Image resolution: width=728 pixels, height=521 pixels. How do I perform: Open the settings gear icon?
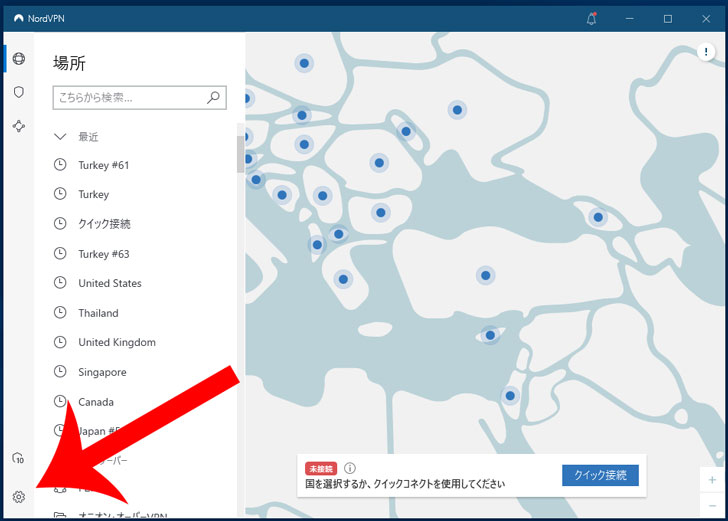coord(18,497)
